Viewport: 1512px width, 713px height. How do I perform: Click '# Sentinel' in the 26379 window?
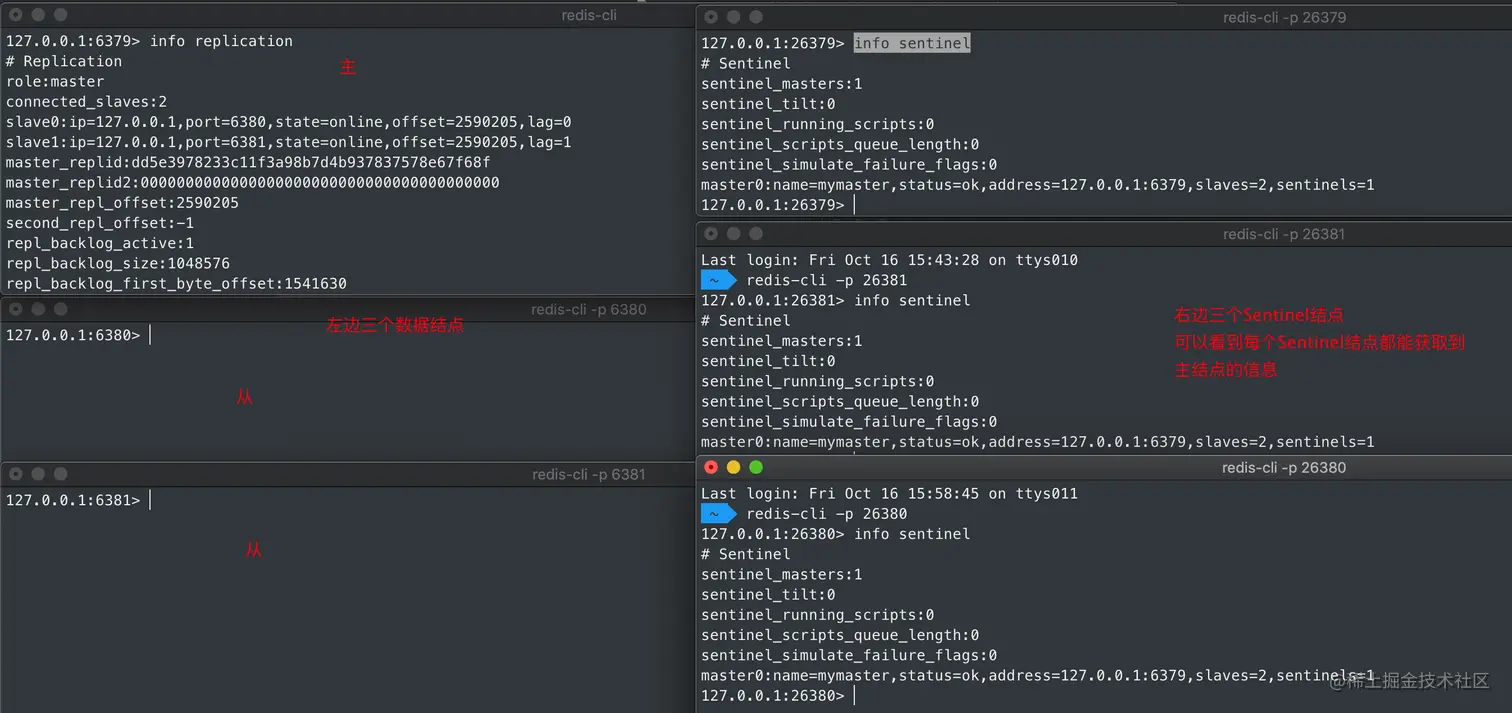(x=746, y=63)
